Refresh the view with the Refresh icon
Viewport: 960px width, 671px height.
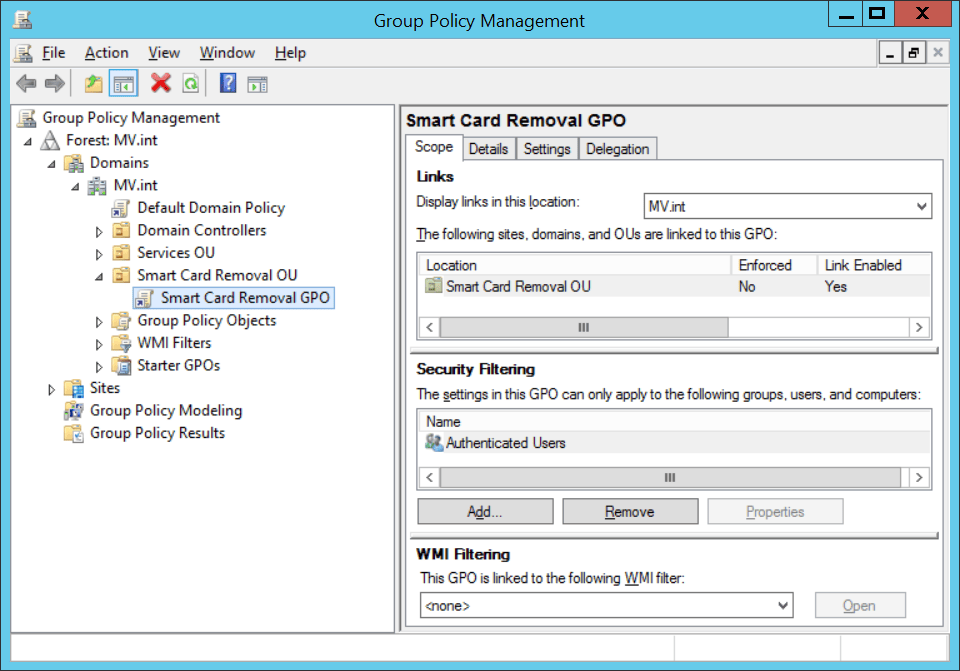coord(190,83)
